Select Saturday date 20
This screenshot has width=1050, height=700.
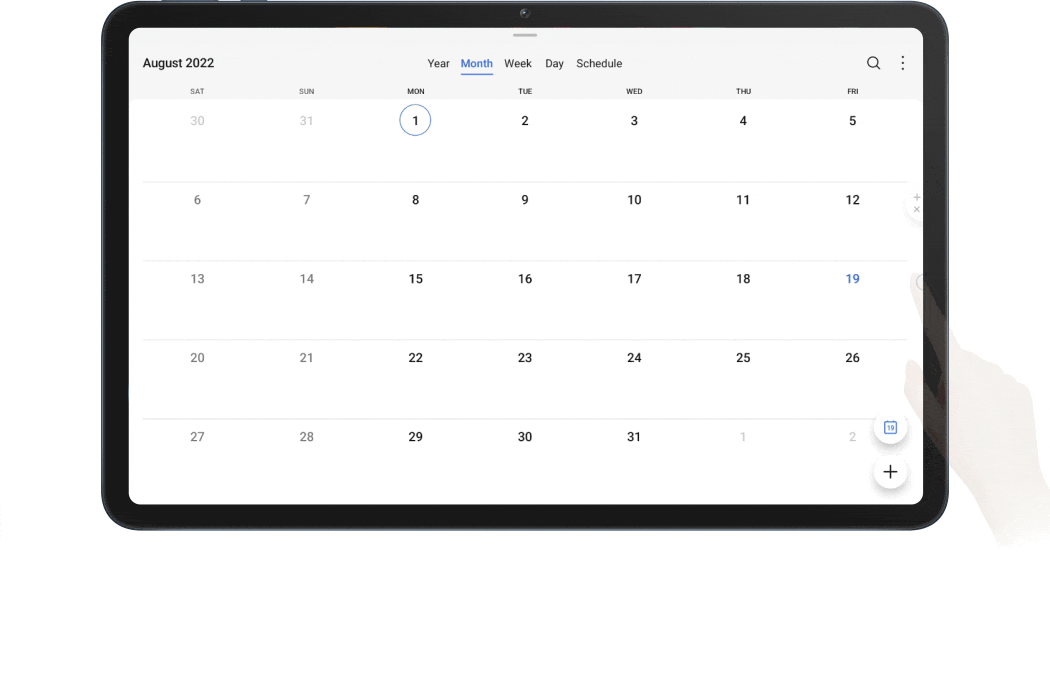[197, 358]
